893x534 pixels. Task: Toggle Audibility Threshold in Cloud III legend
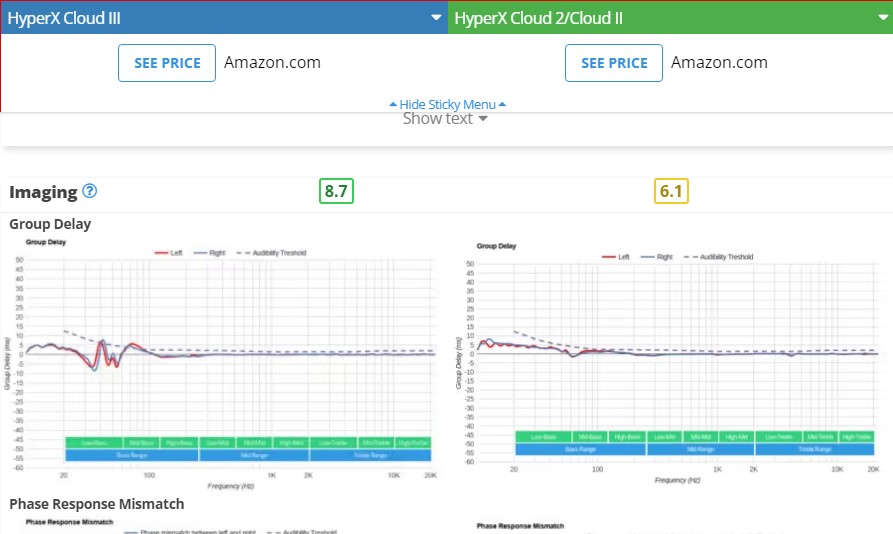[x=271, y=253]
